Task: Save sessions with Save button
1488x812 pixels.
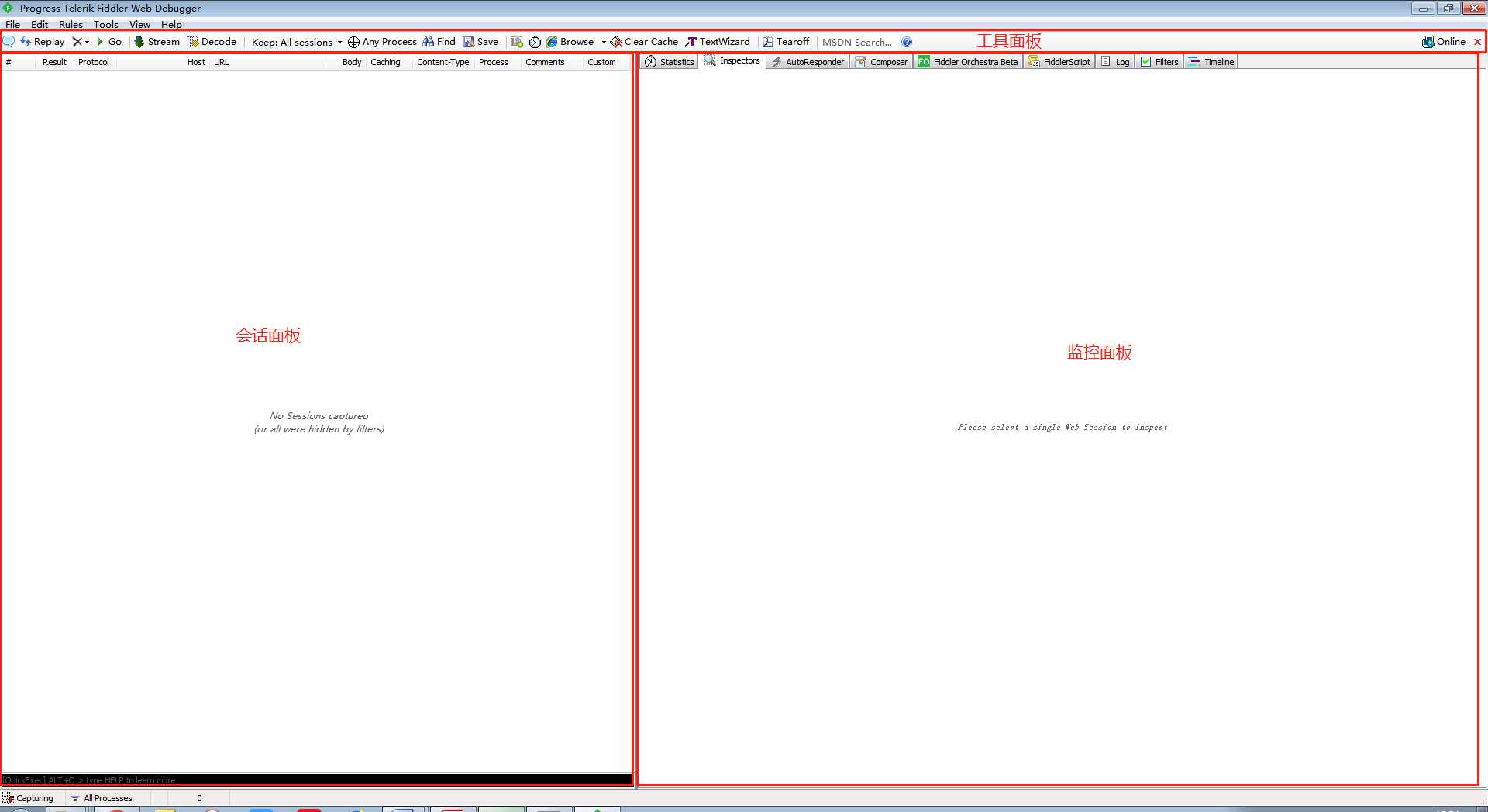Action: (x=480, y=42)
